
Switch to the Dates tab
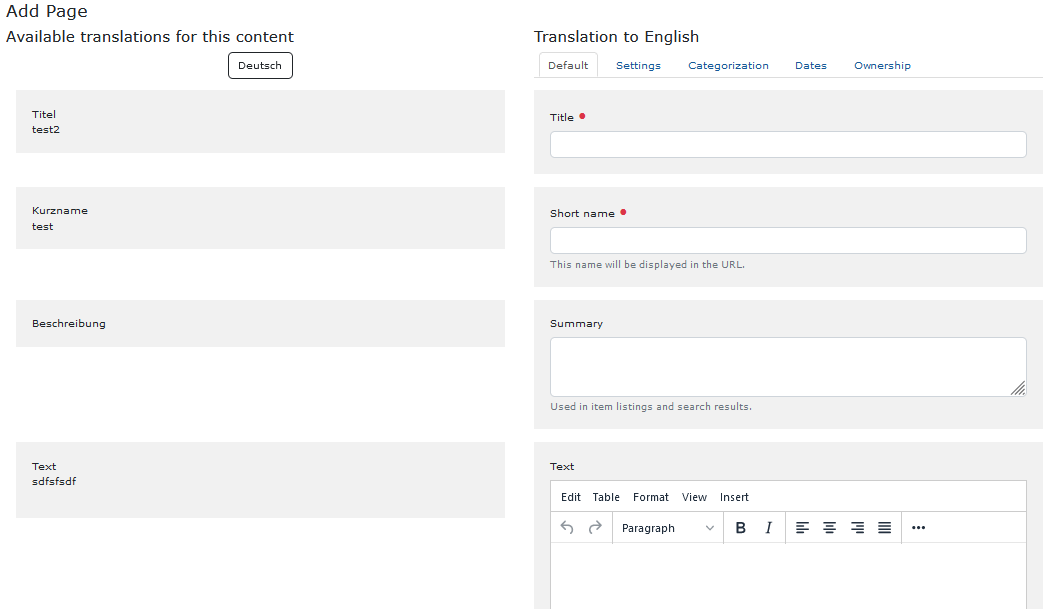(811, 65)
